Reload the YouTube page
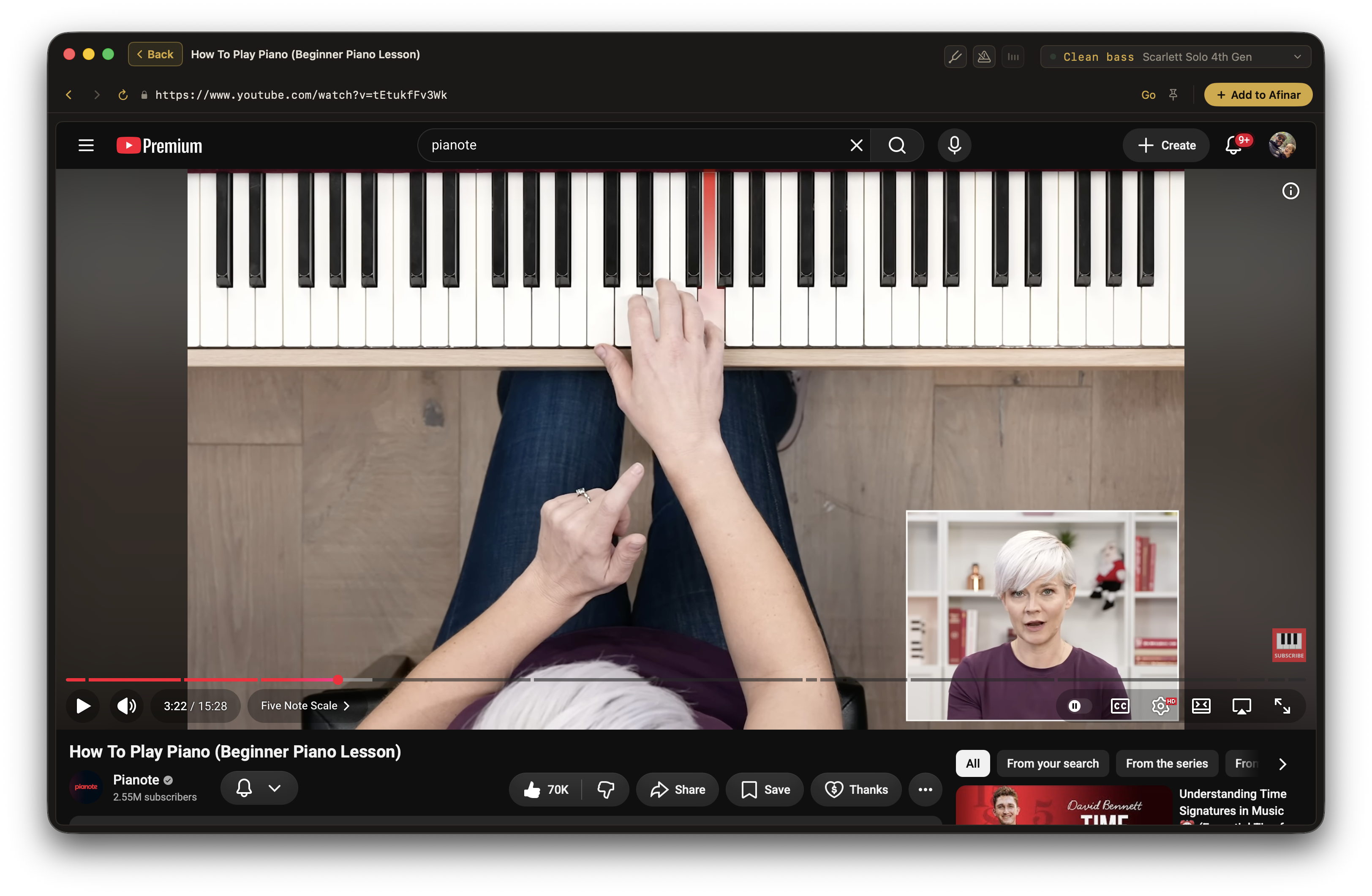Viewport: 1372px width, 896px height. pyautogui.click(x=123, y=95)
